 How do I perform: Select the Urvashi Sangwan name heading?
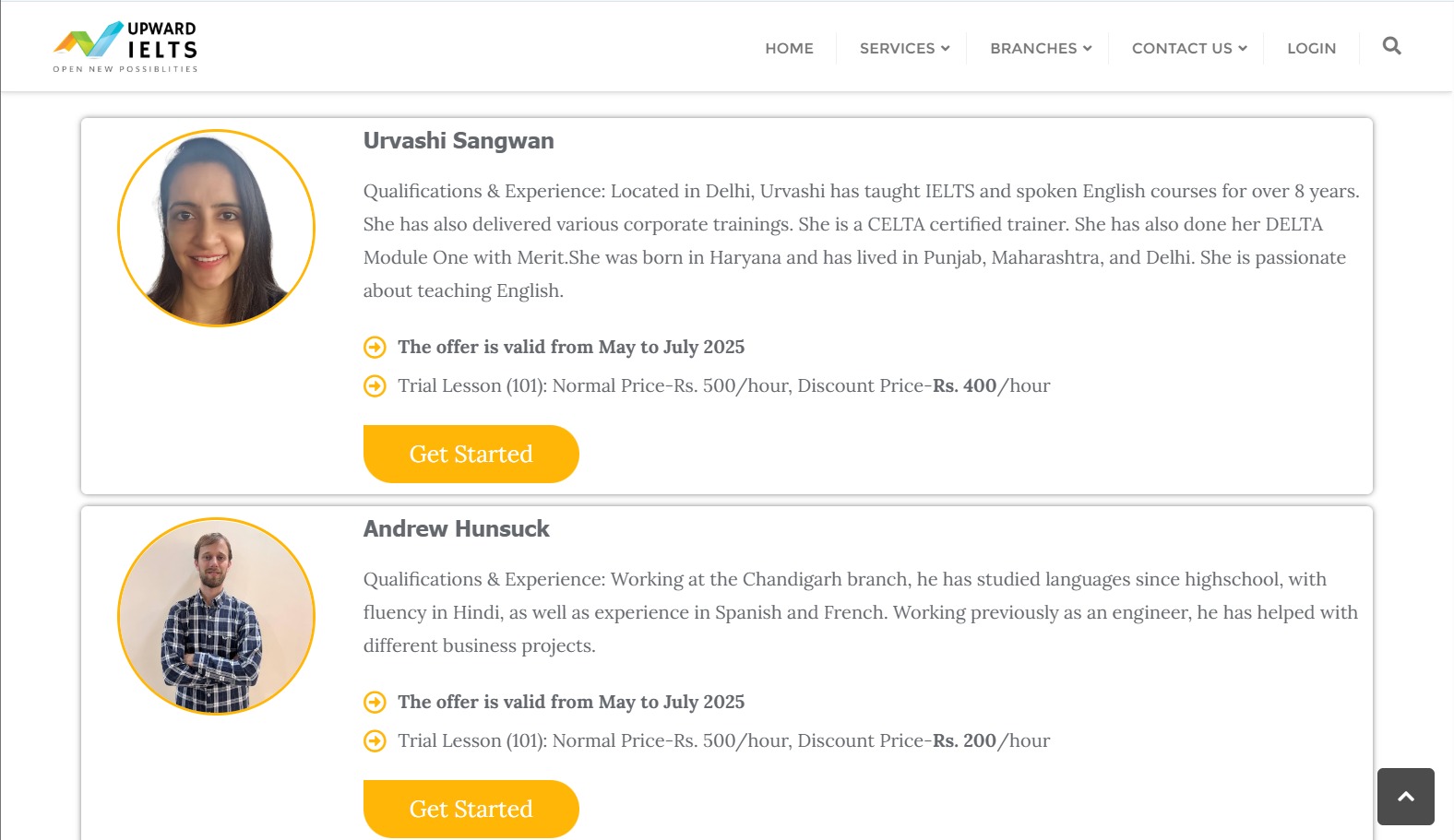459,141
